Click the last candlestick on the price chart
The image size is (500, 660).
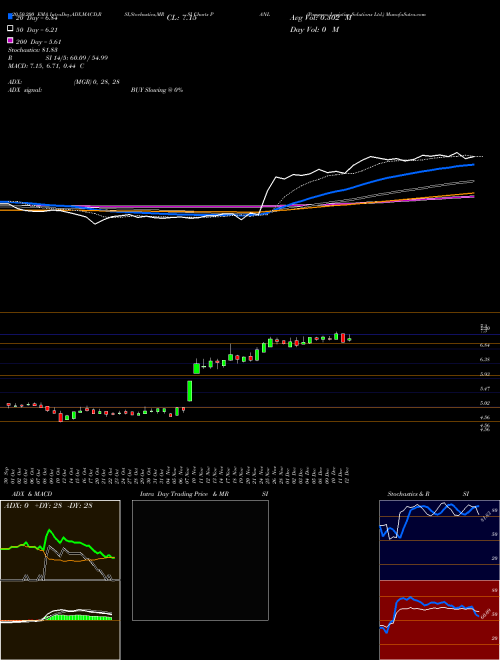click(349, 338)
